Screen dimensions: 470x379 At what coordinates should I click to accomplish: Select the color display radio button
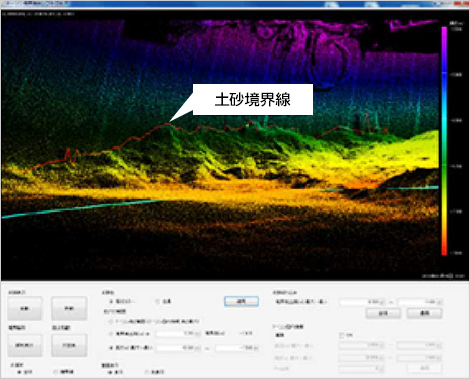pyautogui.click(x=111, y=301)
